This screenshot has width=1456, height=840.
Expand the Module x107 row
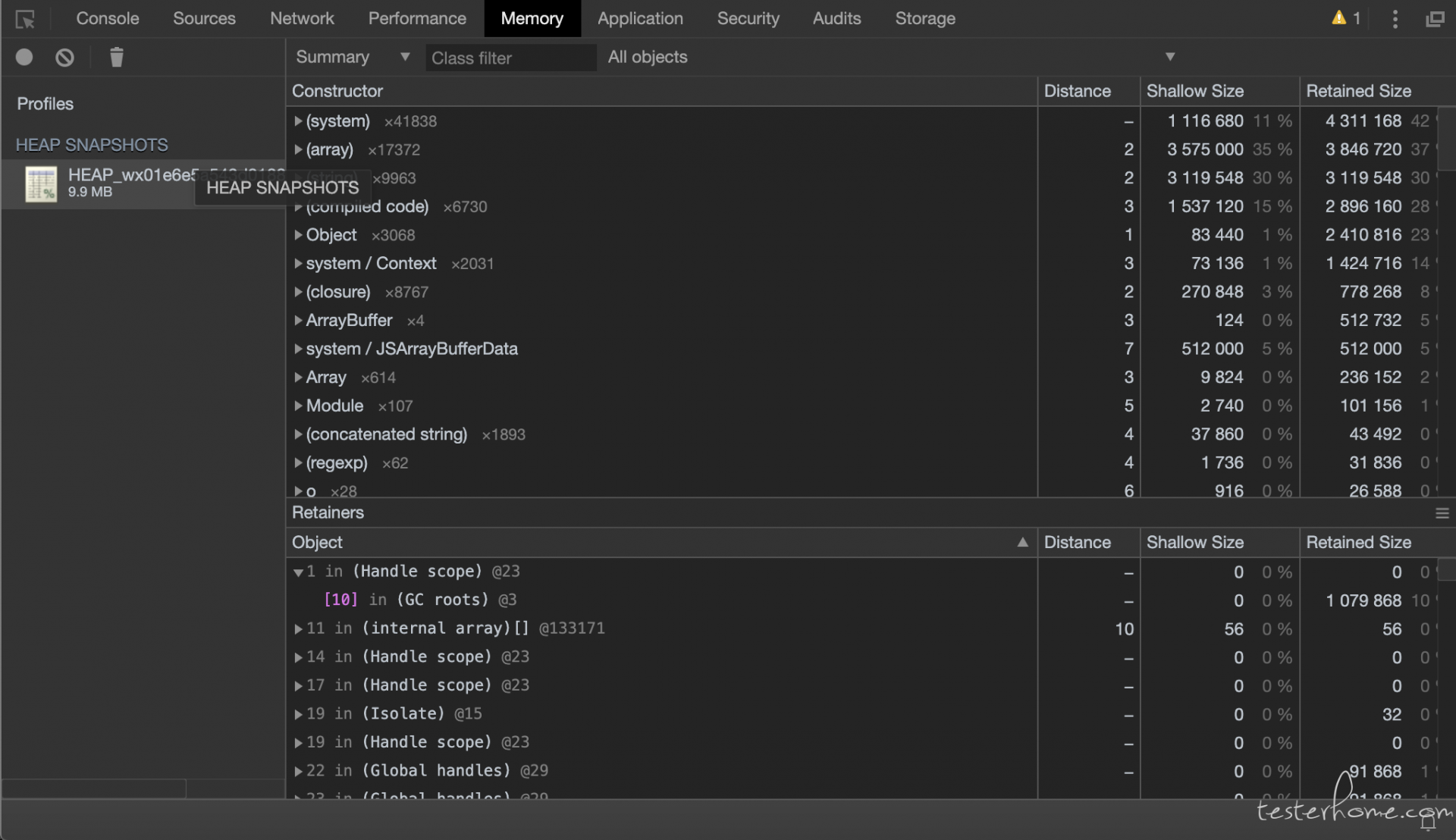298,406
